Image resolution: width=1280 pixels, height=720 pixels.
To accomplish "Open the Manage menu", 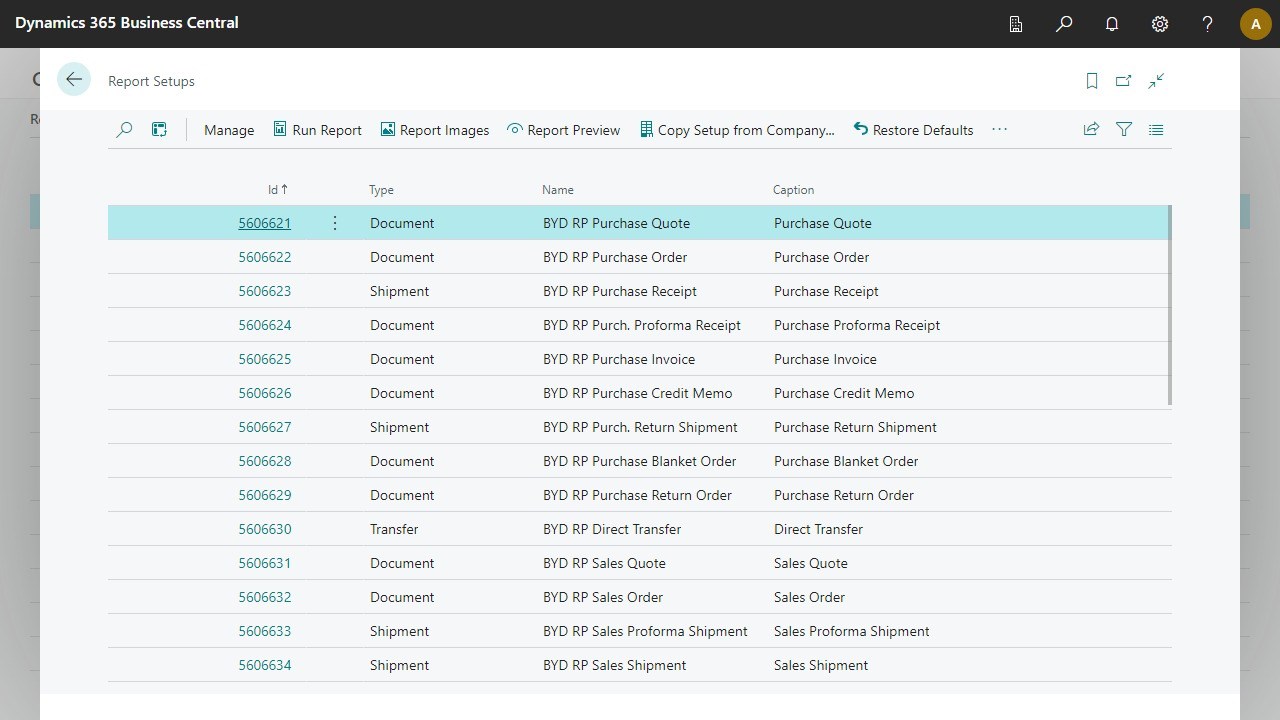I will coord(229,130).
